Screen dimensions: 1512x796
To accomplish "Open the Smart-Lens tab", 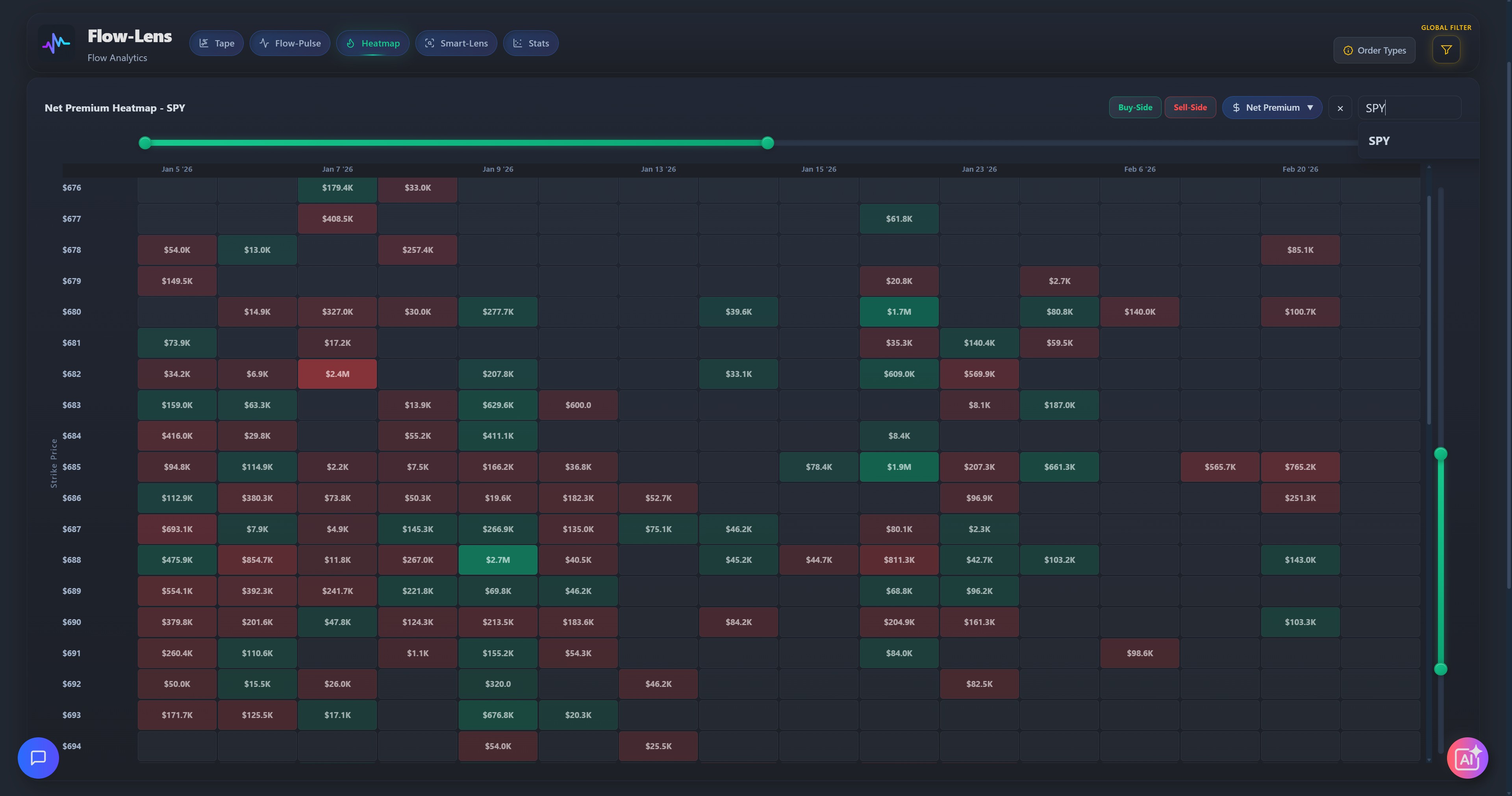I will (x=456, y=43).
